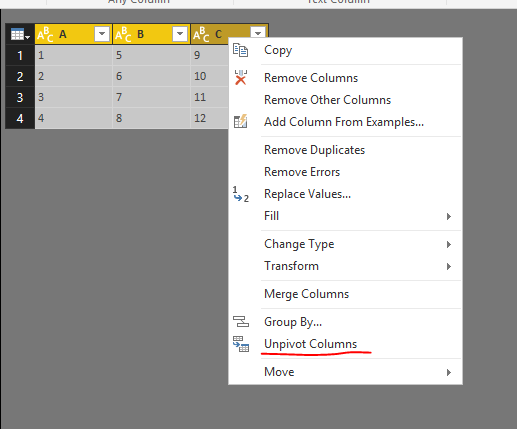This screenshot has height=429, width=517.
Task: Open the filter dropdown for column B
Action: pyautogui.click(x=180, y=34)
